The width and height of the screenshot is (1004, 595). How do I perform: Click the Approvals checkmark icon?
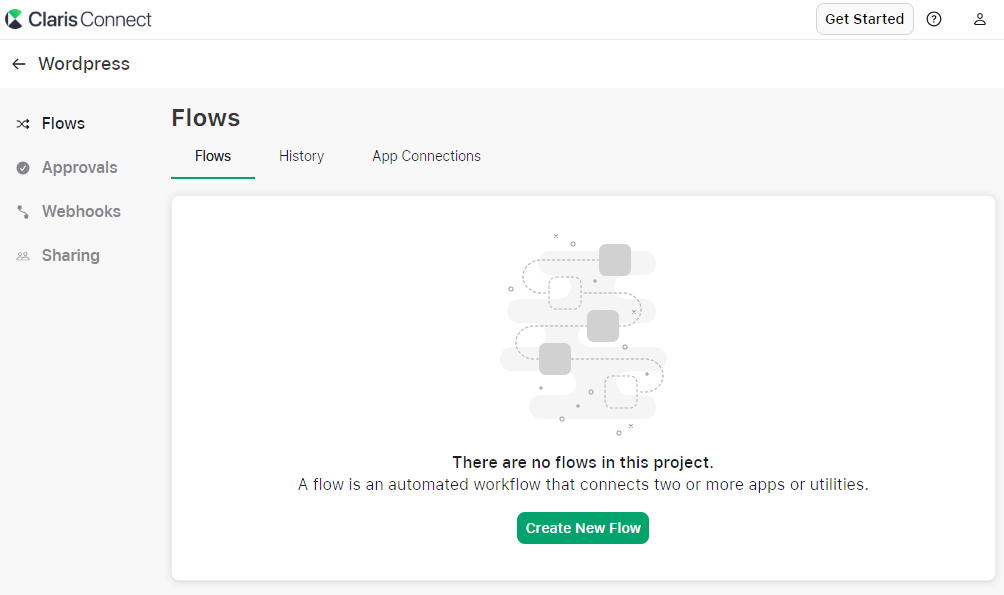tap(23, 168)
